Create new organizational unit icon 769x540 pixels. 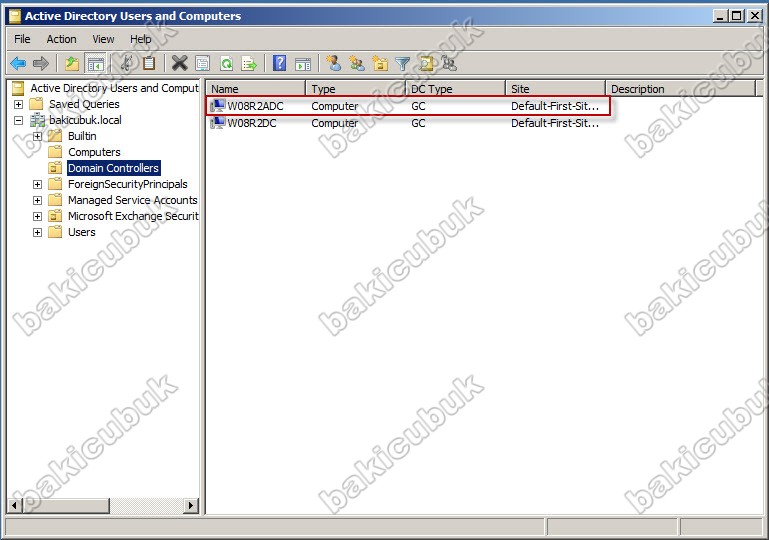380,63
